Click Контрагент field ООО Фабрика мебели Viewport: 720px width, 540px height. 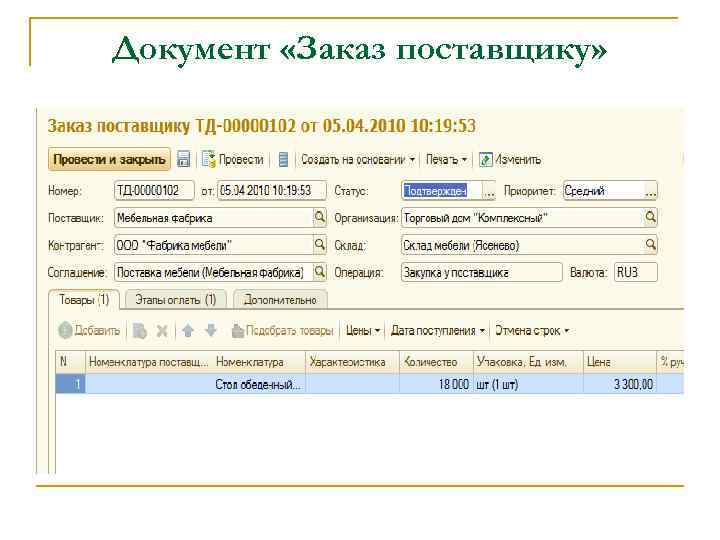[x=214, y=245]
